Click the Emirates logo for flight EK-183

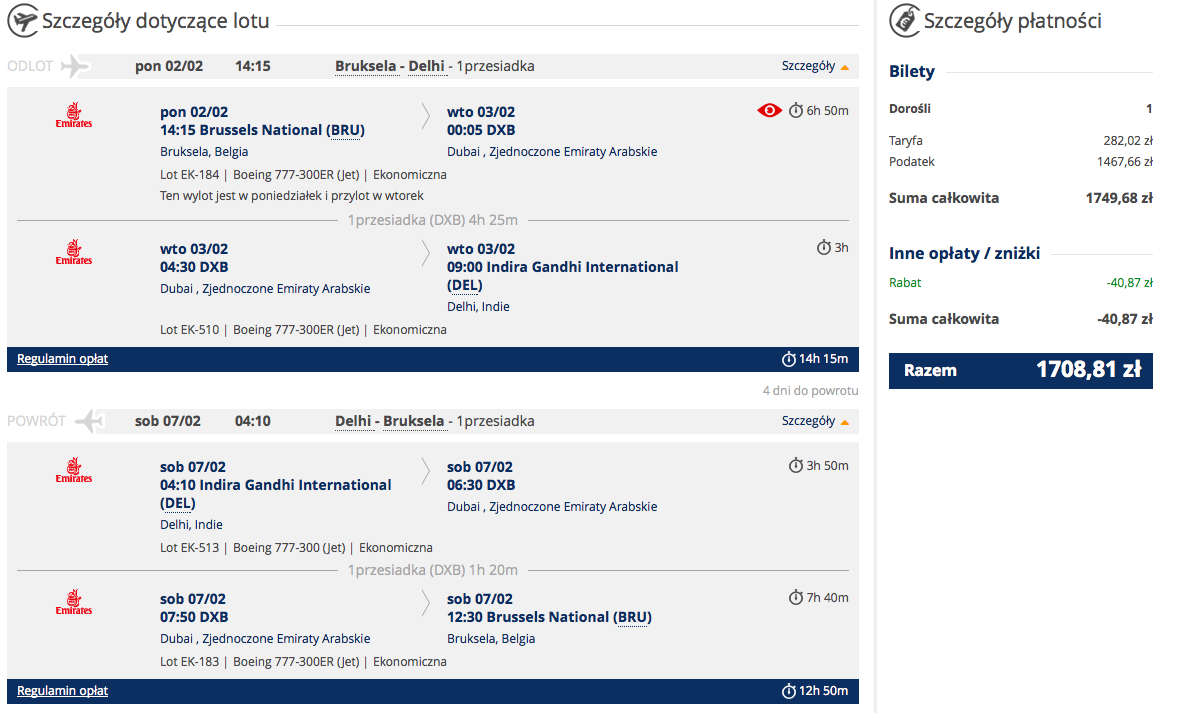click(74, 602)
